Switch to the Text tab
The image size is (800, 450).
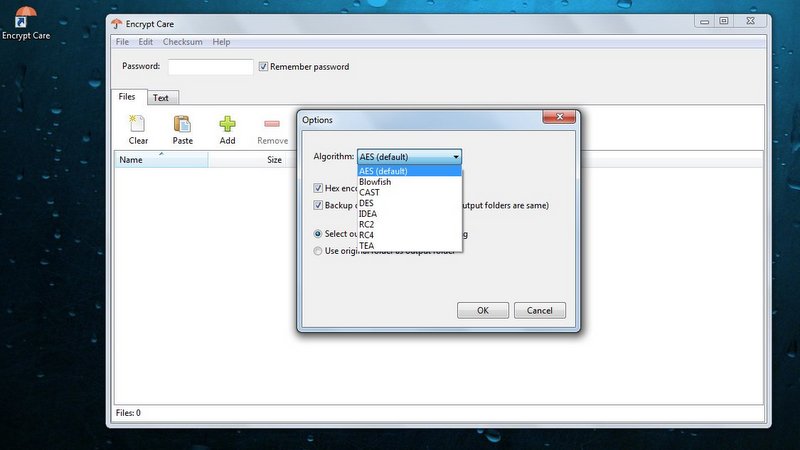(x=161, y=97)
